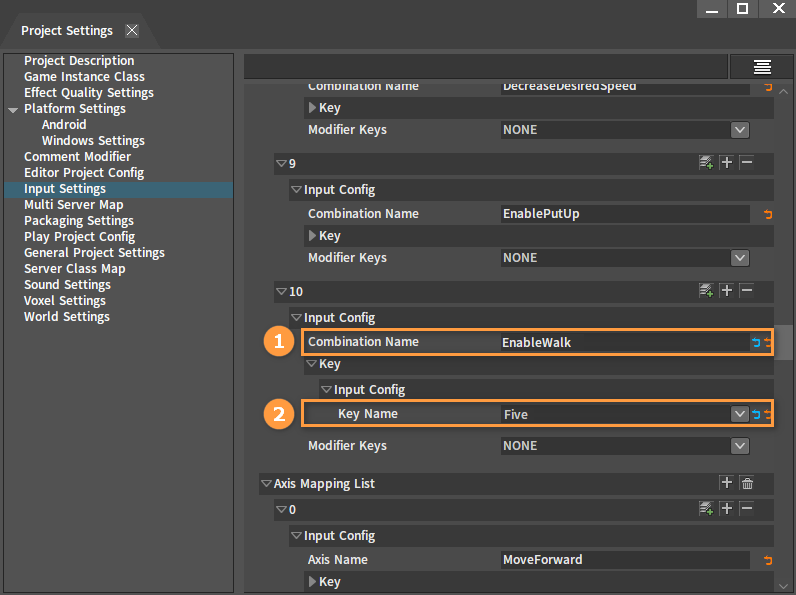Expand Key under DecreaseDesiredSpeed
This screenshot has width=796, height=595.
pyautogui.click(x=312, y=108)
